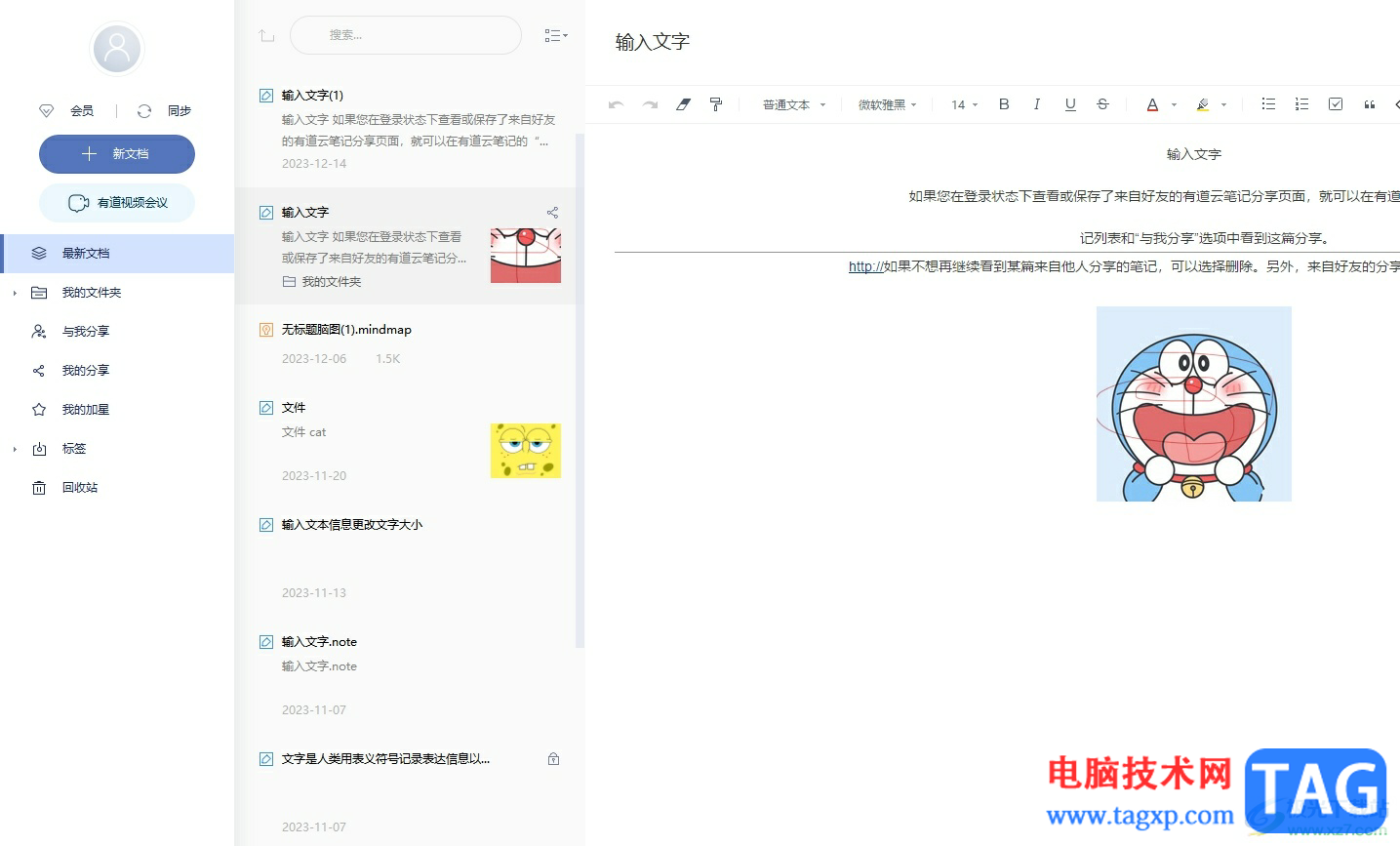
Task: Open the 普通文本 paragraph style dropdown
Action: pyautogui.click(x=794, y=104)
